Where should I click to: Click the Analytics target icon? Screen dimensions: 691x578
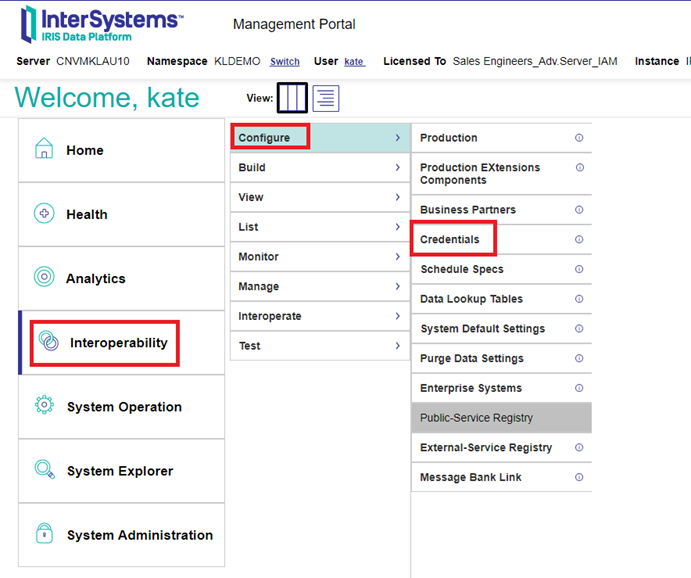(44, 278)
